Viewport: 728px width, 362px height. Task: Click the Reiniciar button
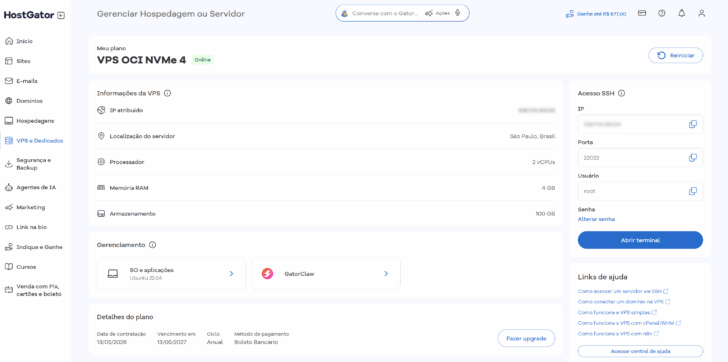(x=676, y=55)
